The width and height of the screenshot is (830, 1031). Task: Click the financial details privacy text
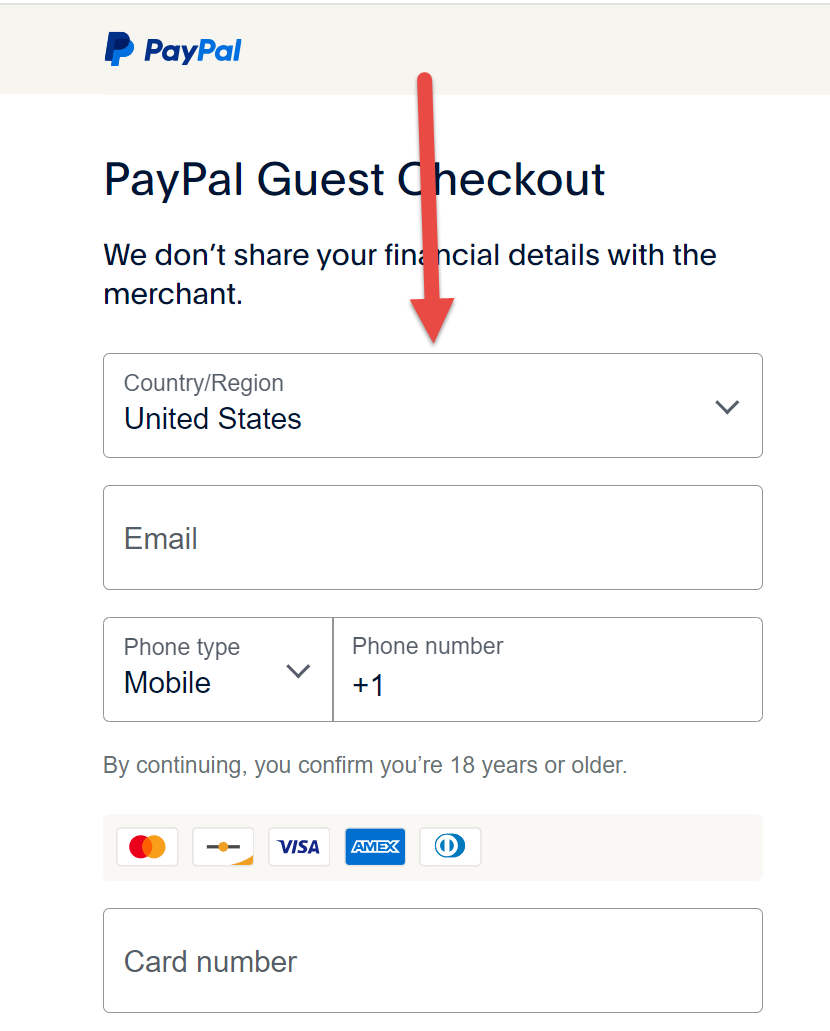coord(410,274)
